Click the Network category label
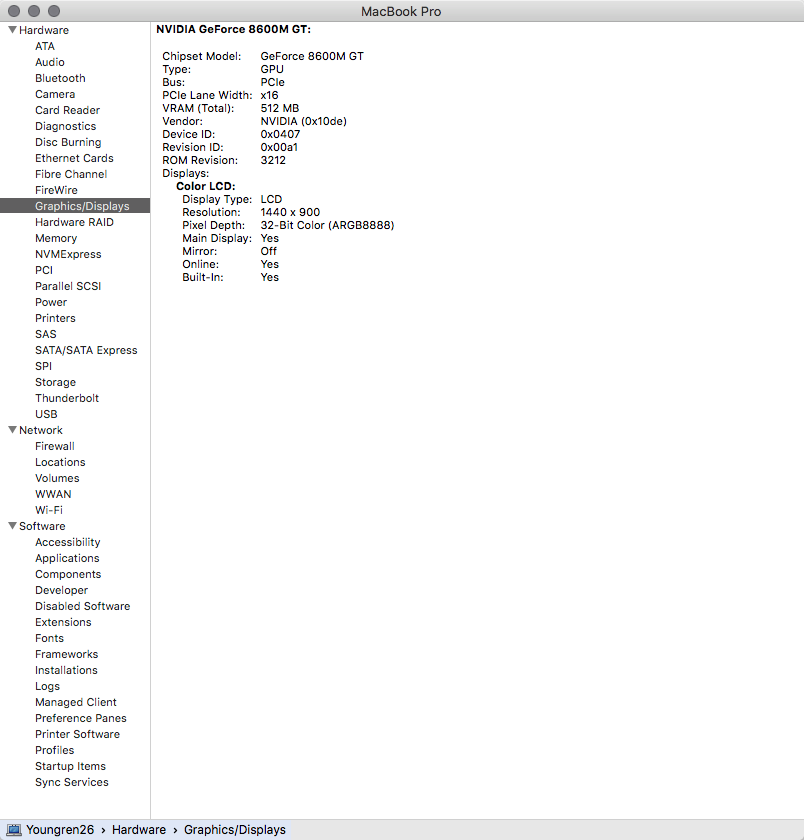This screenshot has width=804, height=840. click(x=41, y=430)
